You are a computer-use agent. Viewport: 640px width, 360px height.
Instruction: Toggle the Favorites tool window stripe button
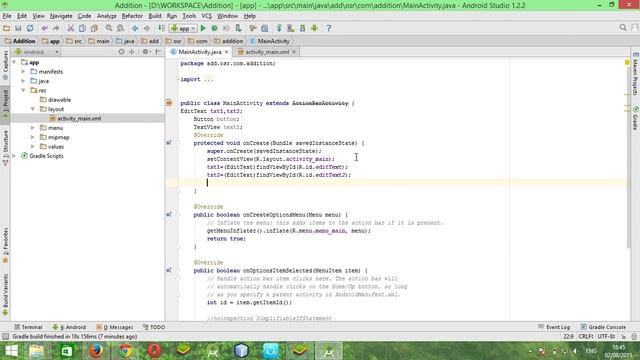pyautogui.click(x=5, y=245)
